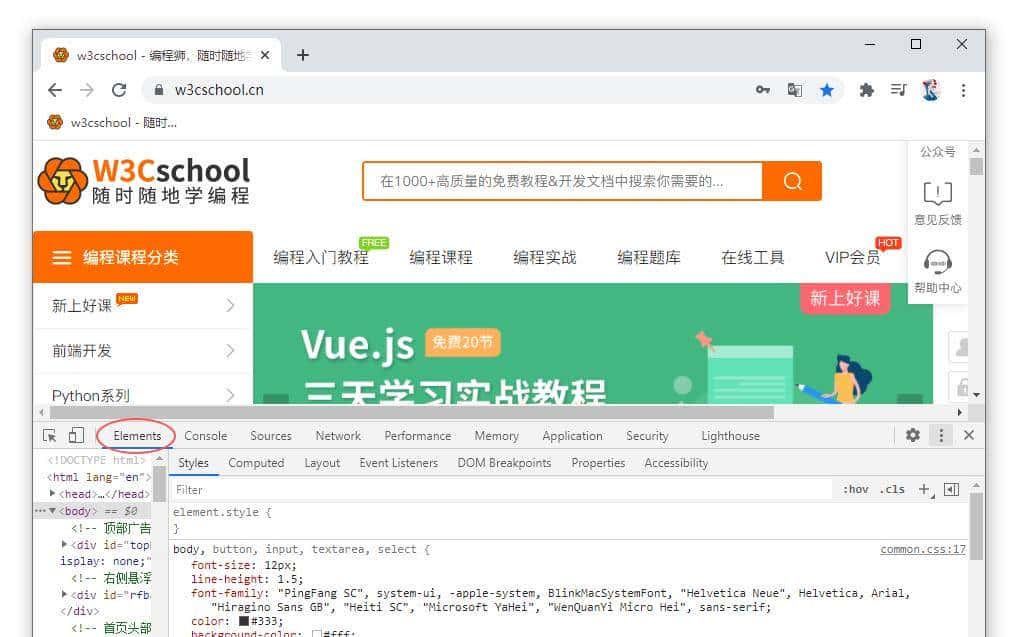Expand the div with id top in Elements
The image size is (1020, 637).
pos(63,542)
